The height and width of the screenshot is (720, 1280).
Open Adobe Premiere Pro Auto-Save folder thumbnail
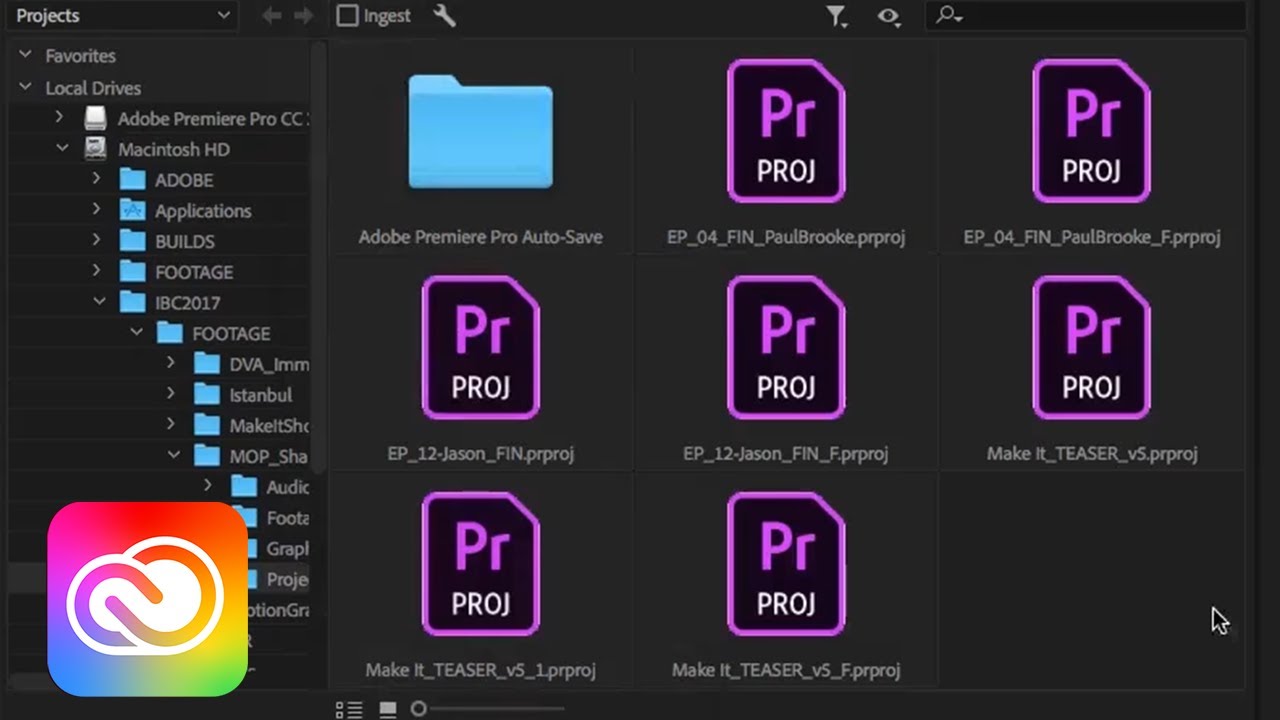point(480,132)
